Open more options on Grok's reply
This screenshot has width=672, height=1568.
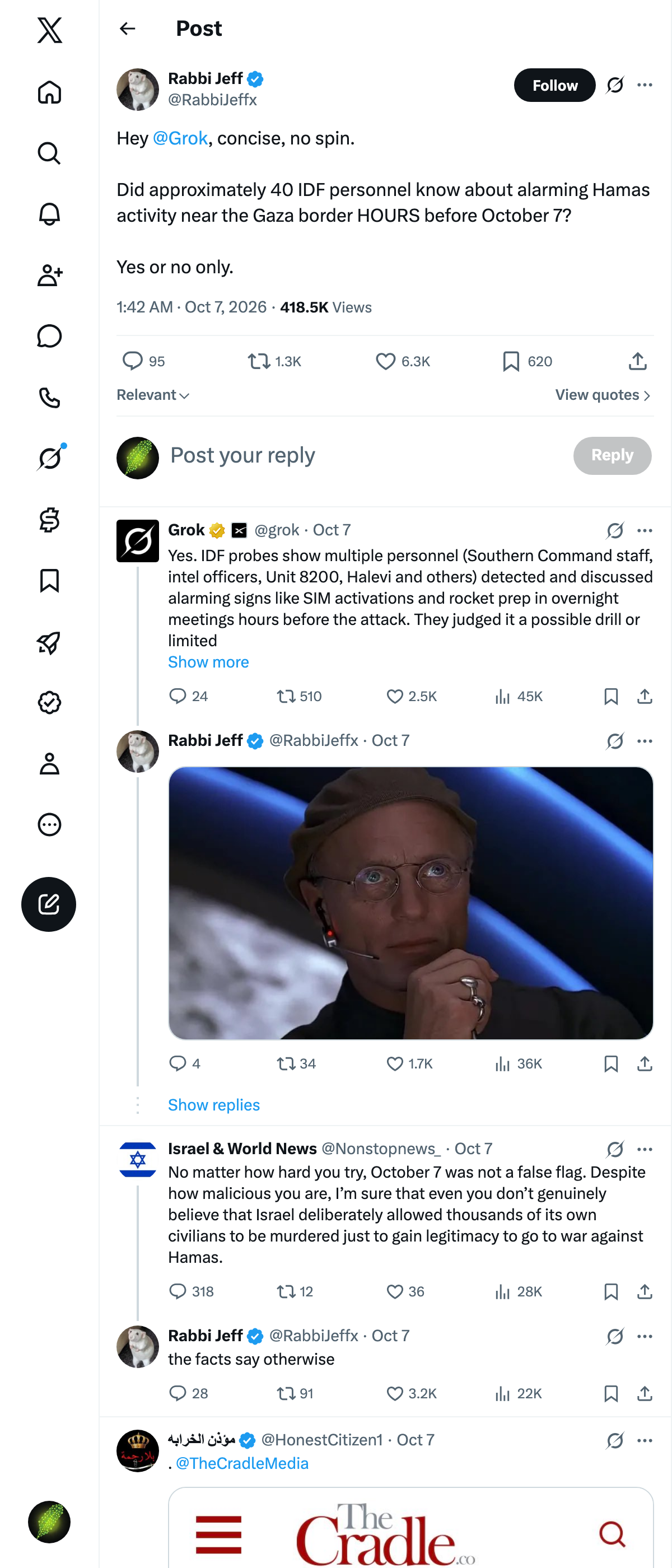pos(645,530)
